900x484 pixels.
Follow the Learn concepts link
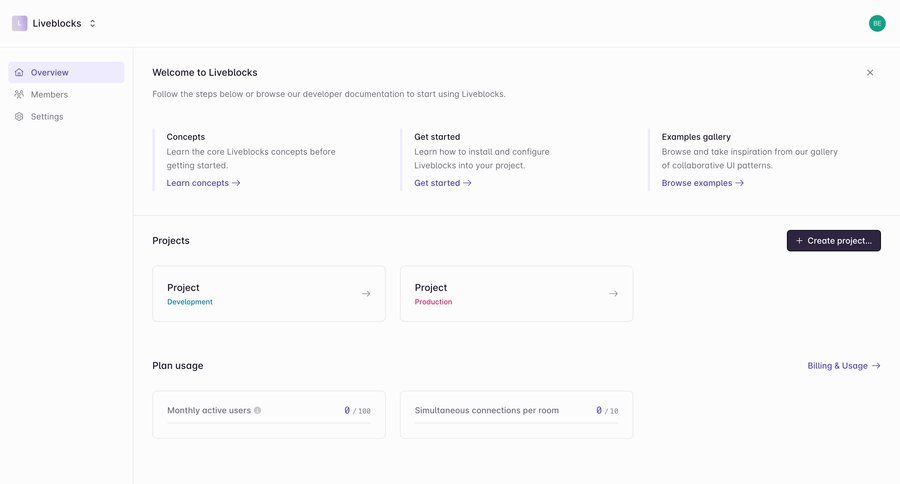[203, 183]
